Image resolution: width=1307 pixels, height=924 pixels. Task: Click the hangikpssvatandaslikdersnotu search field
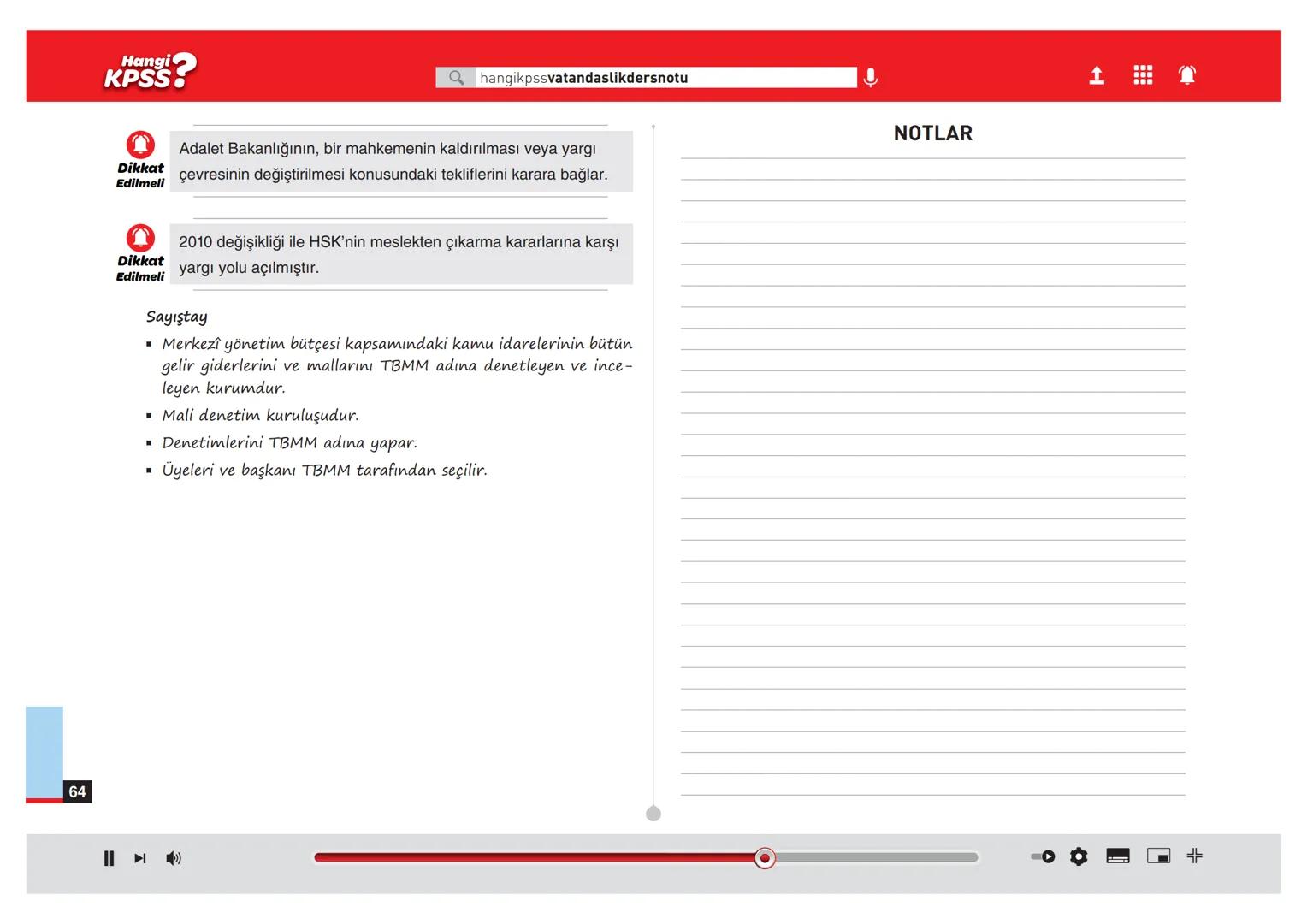(x=665, y=78)
